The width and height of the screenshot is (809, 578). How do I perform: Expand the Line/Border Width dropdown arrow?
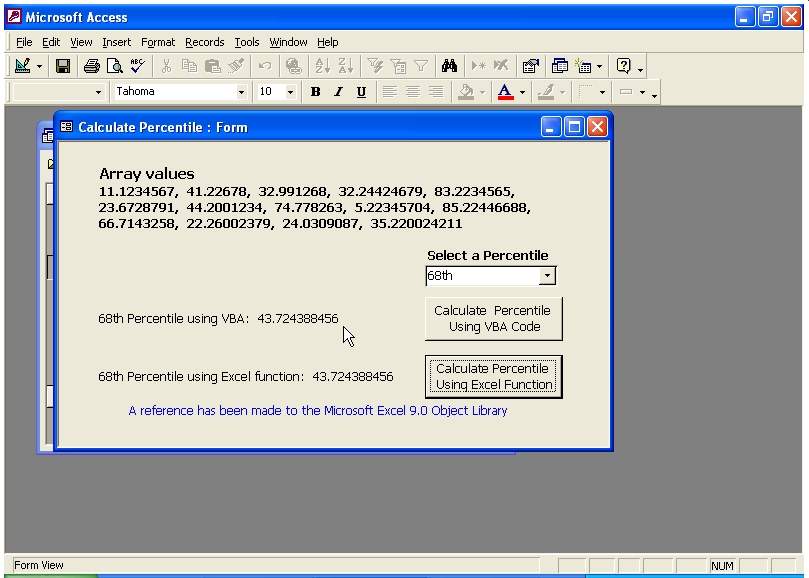pyautogui.click(x=602, y=92)
